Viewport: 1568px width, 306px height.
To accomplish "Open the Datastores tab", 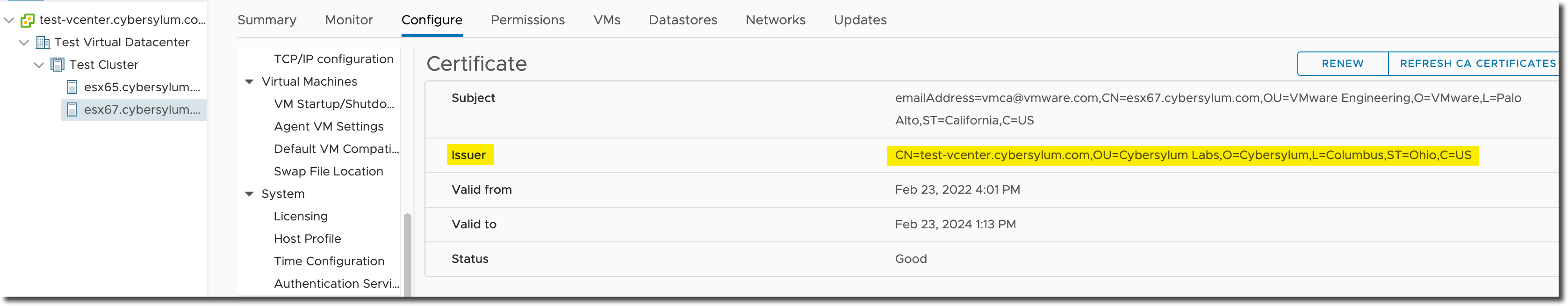I will (x=683, y=20).
